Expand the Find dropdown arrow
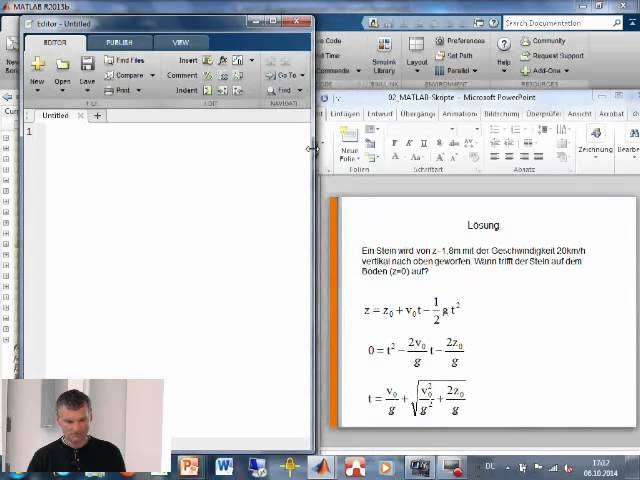640x480 pixels. click(300, 90)
